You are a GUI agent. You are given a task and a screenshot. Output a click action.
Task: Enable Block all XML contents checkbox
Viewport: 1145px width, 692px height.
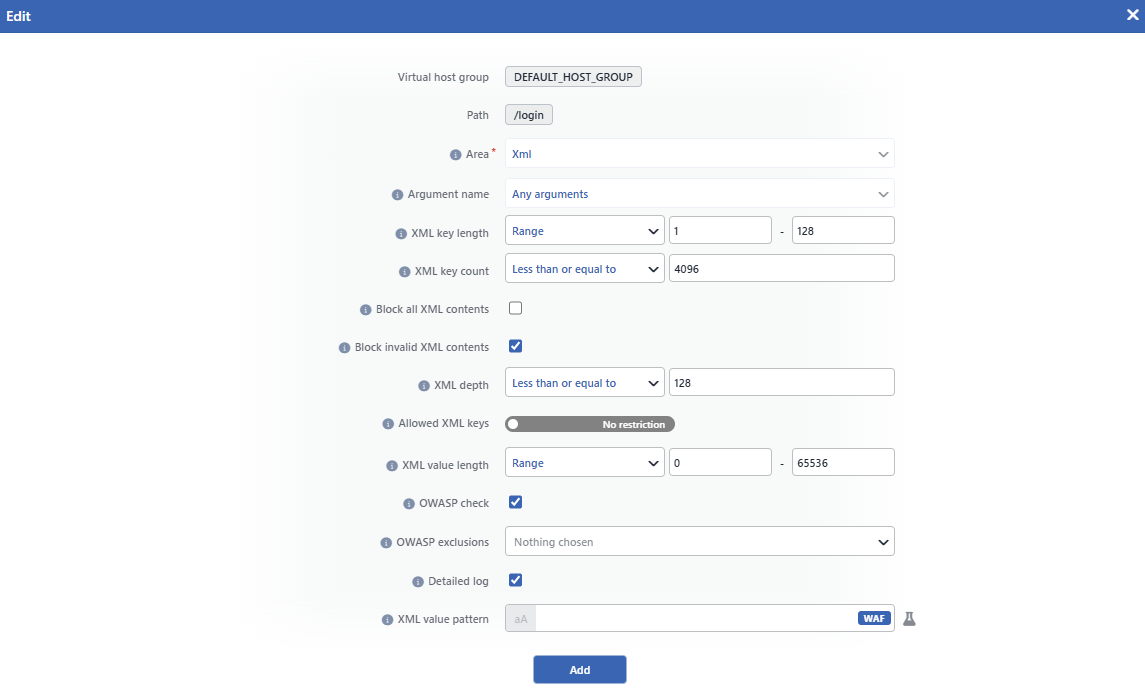[x=516, y=308]
